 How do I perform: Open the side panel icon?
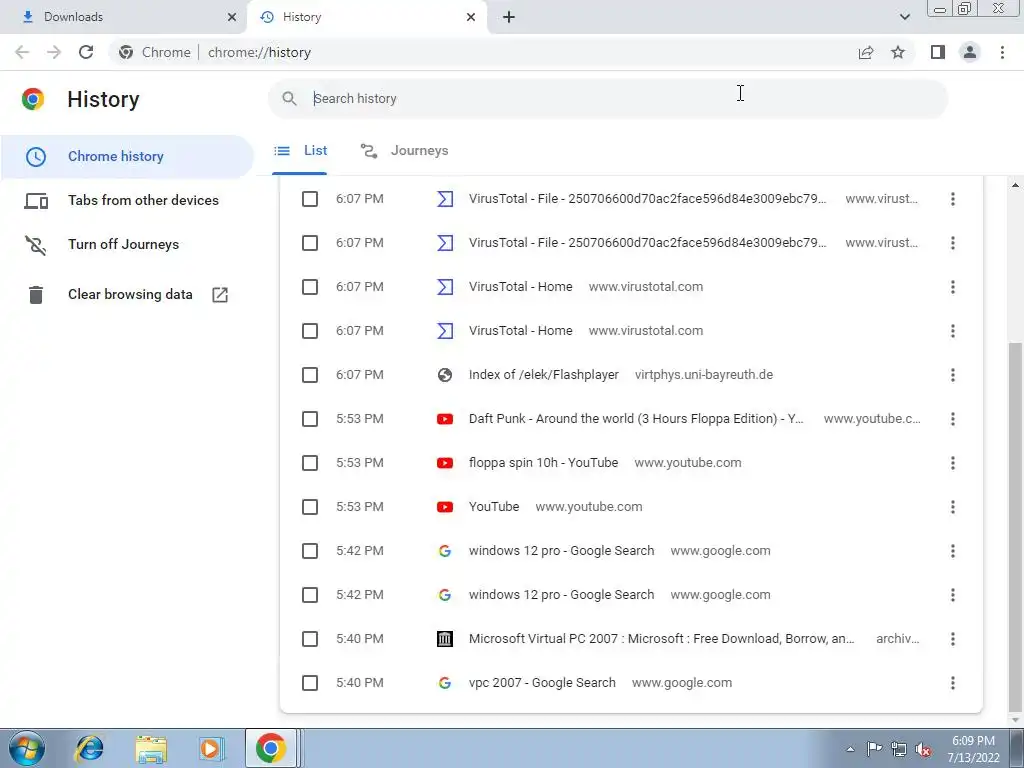click(x=938, y=52)
